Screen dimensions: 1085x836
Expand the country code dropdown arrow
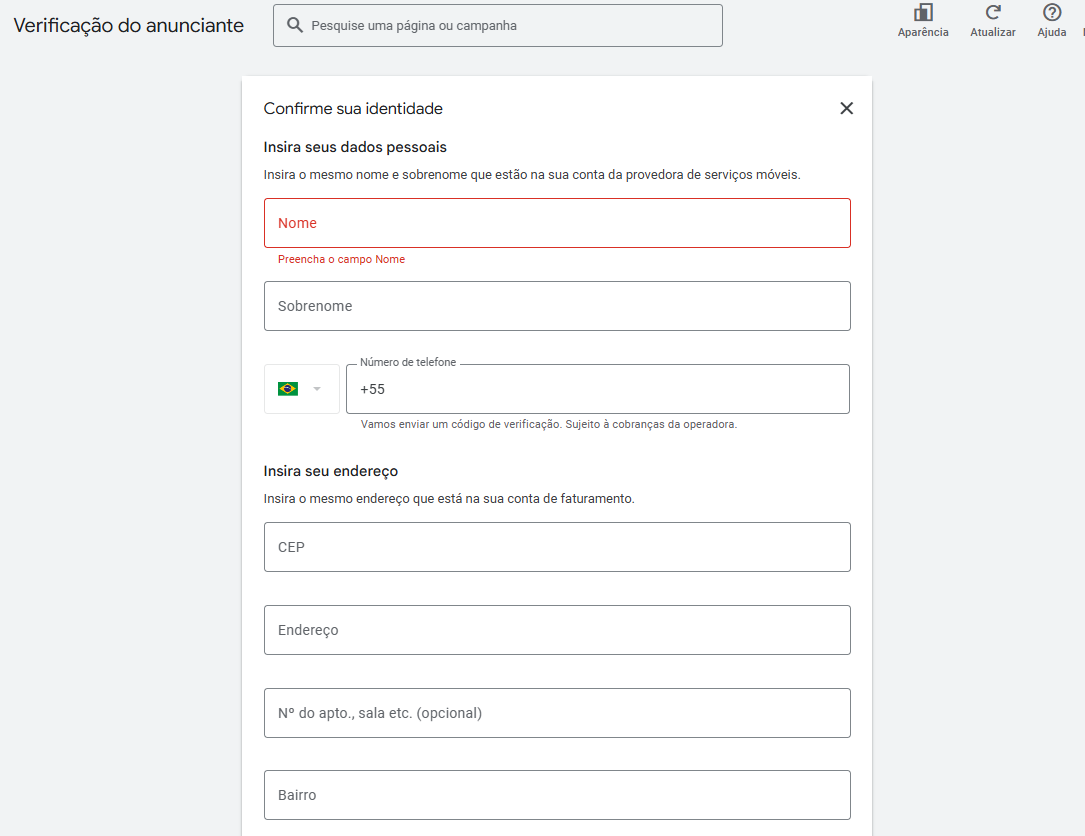(317, 389)
